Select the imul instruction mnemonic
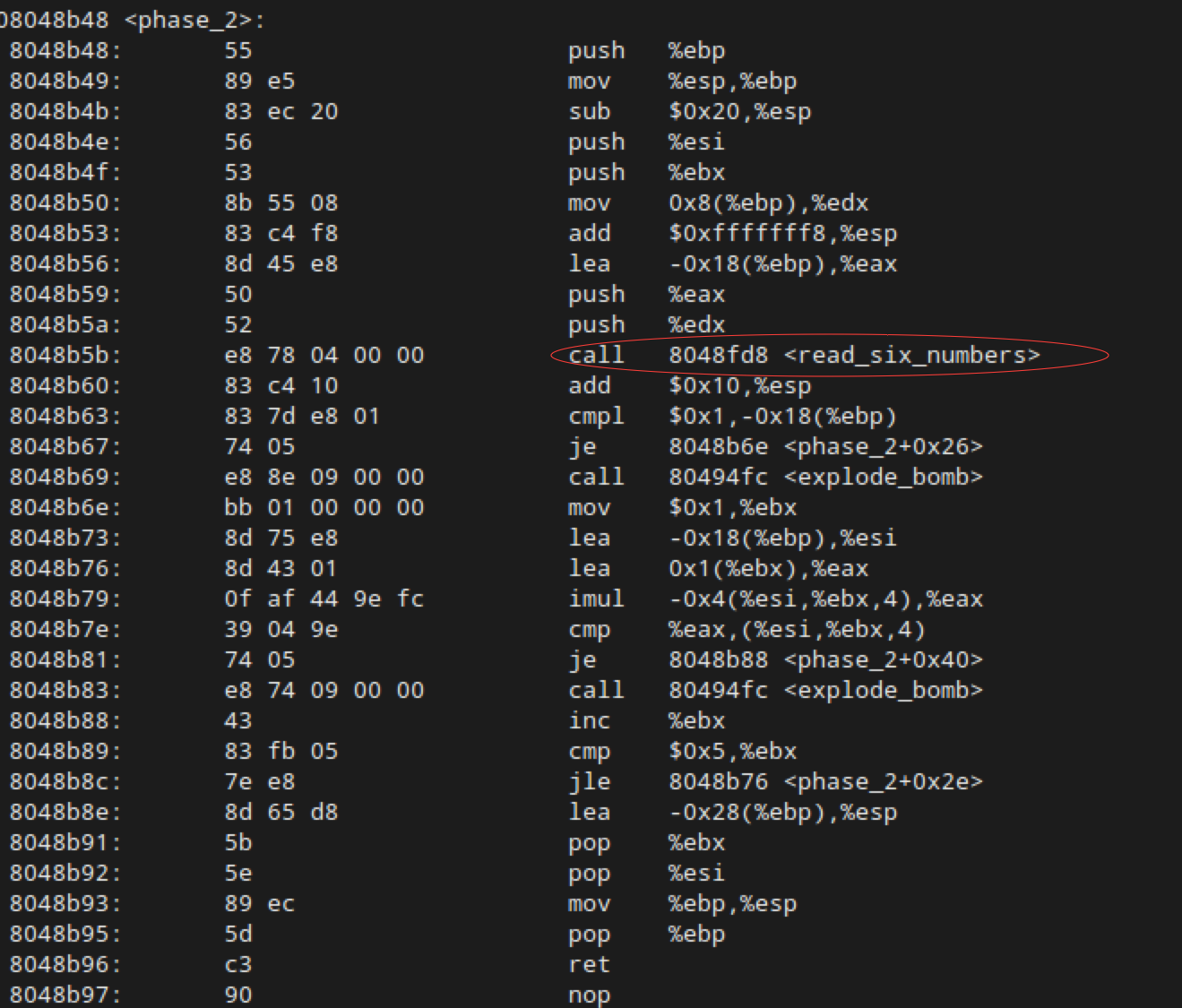Screen dimensions: 1182x1008 (x=596, y=599)
